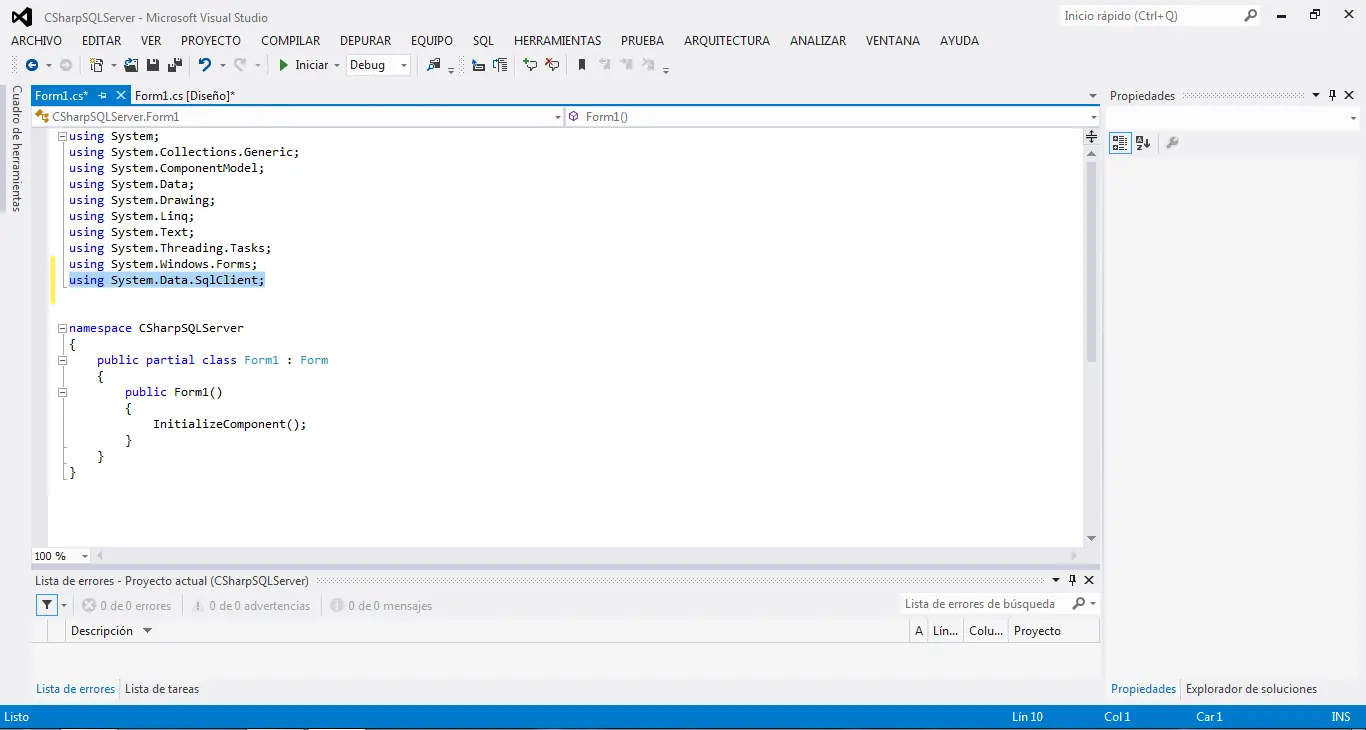Collapse the Form1 class block
The image size is (1366, 730).
click(62, 360)
